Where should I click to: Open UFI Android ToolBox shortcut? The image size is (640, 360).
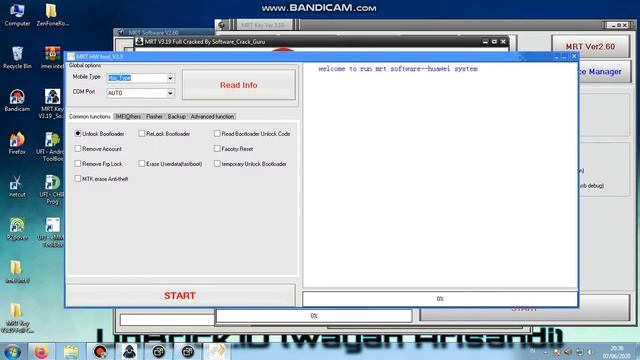coord(52,147)
